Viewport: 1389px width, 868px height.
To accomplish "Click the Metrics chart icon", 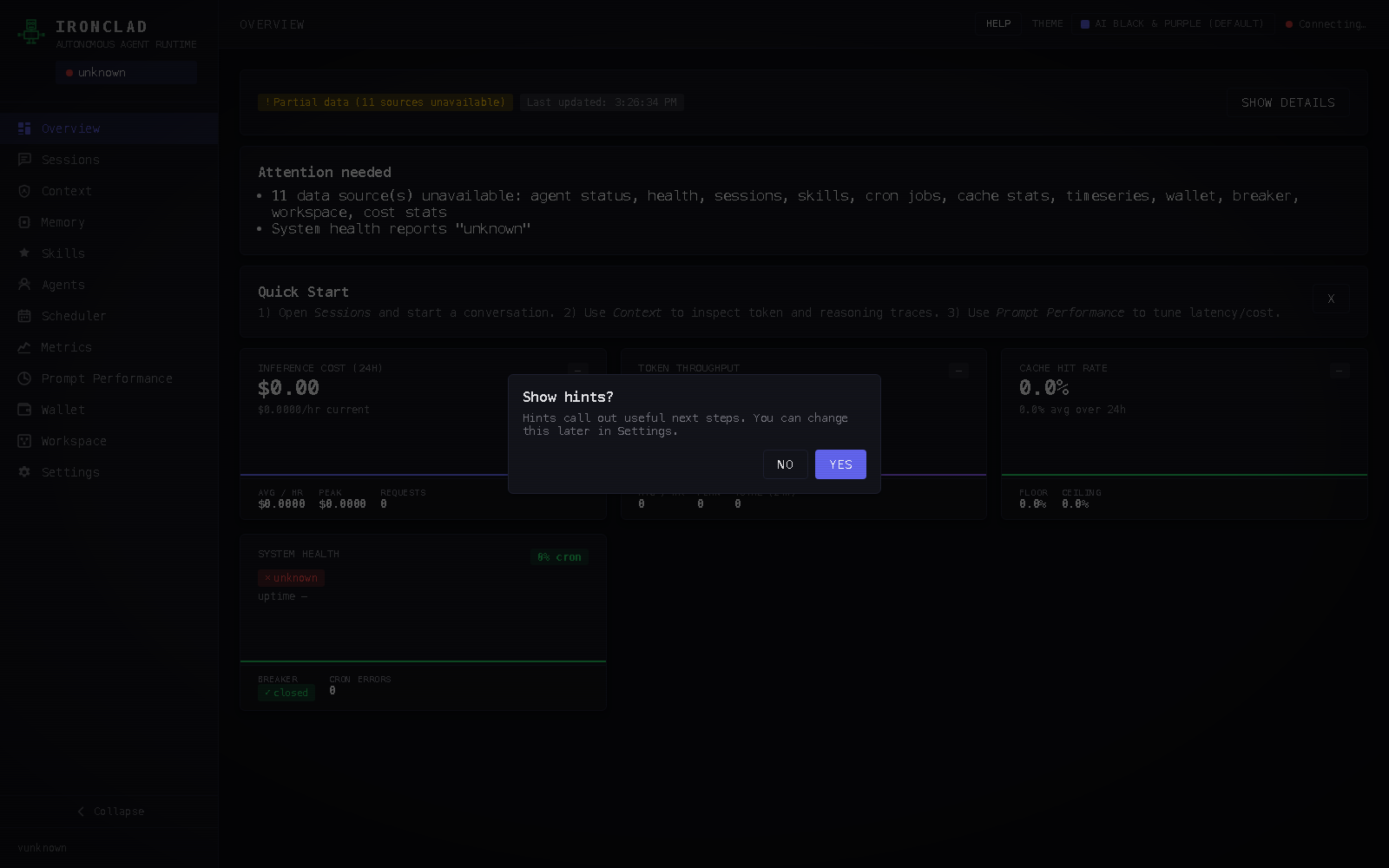I will [x=25, y=347].
